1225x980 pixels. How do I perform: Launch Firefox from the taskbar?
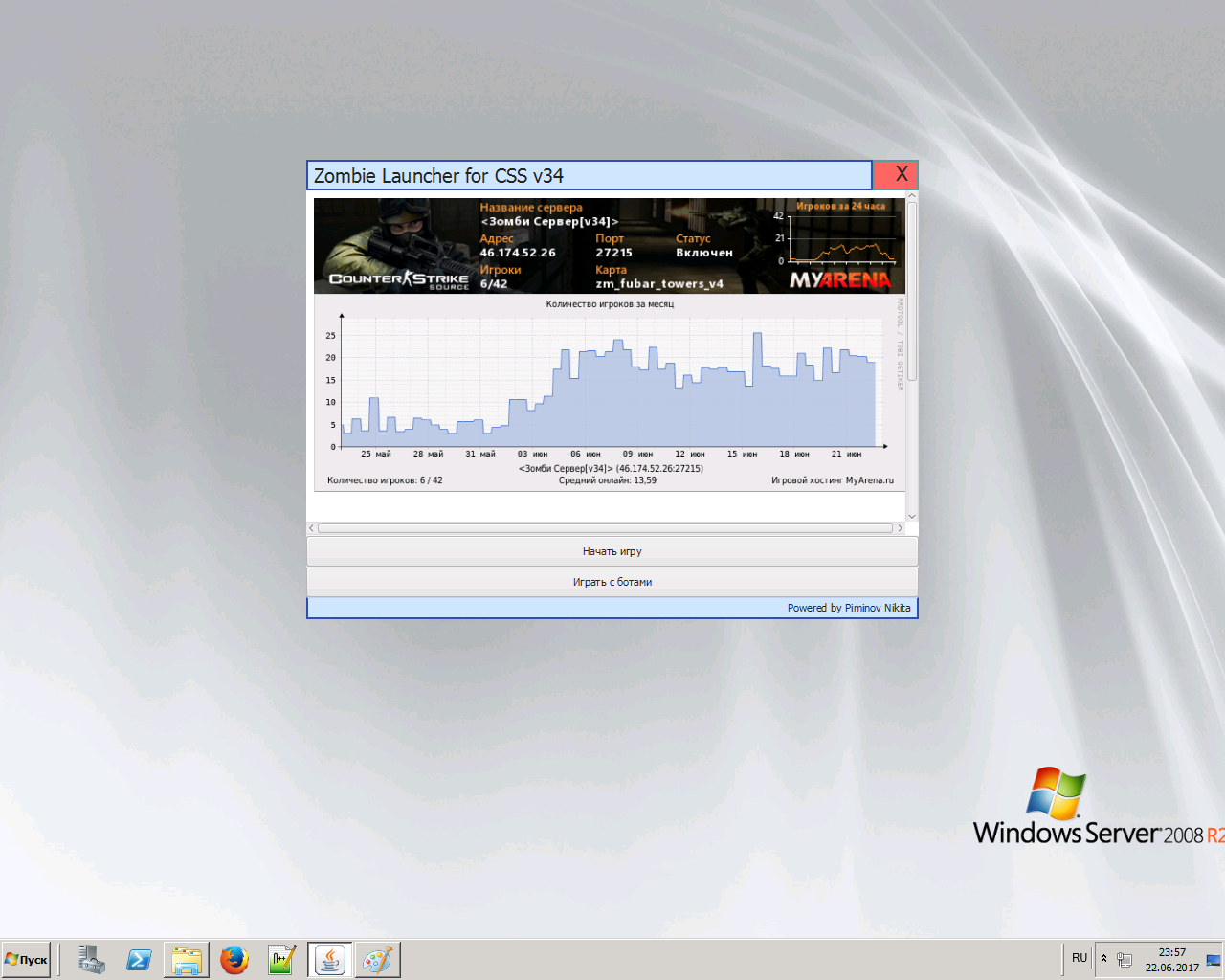point(234,959)
